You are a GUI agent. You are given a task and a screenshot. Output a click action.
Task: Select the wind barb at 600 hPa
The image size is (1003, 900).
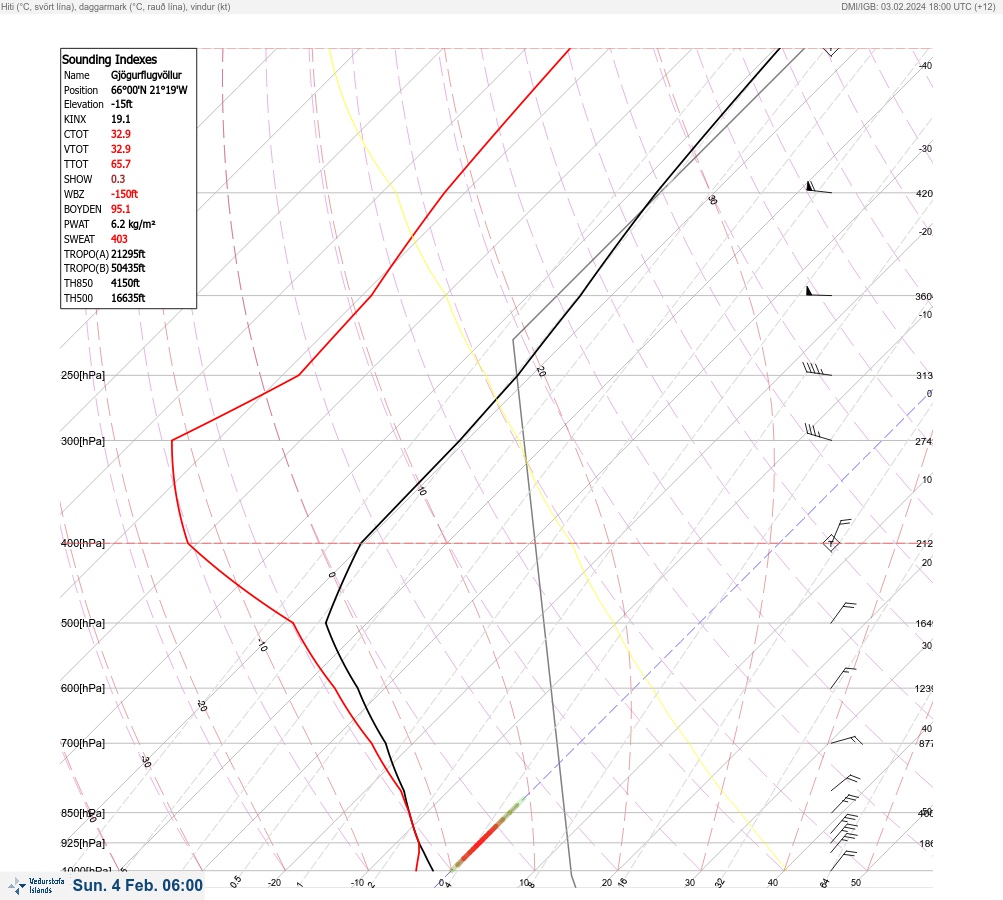(x=843, y=678)
